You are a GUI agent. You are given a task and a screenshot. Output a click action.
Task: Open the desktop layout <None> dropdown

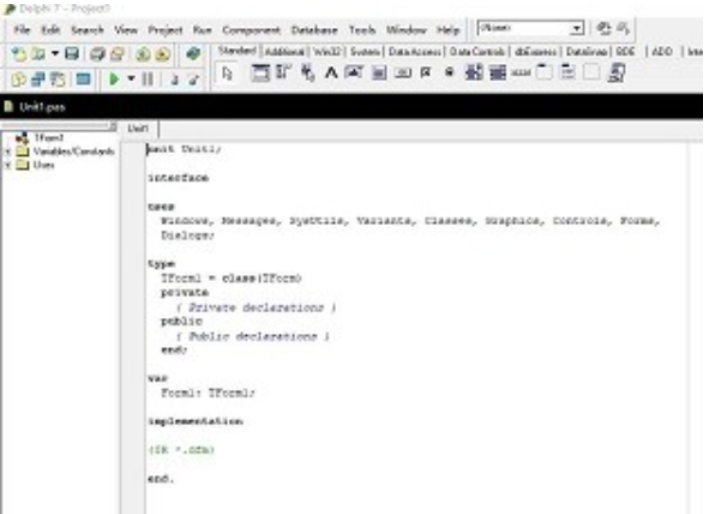(575, 30)
